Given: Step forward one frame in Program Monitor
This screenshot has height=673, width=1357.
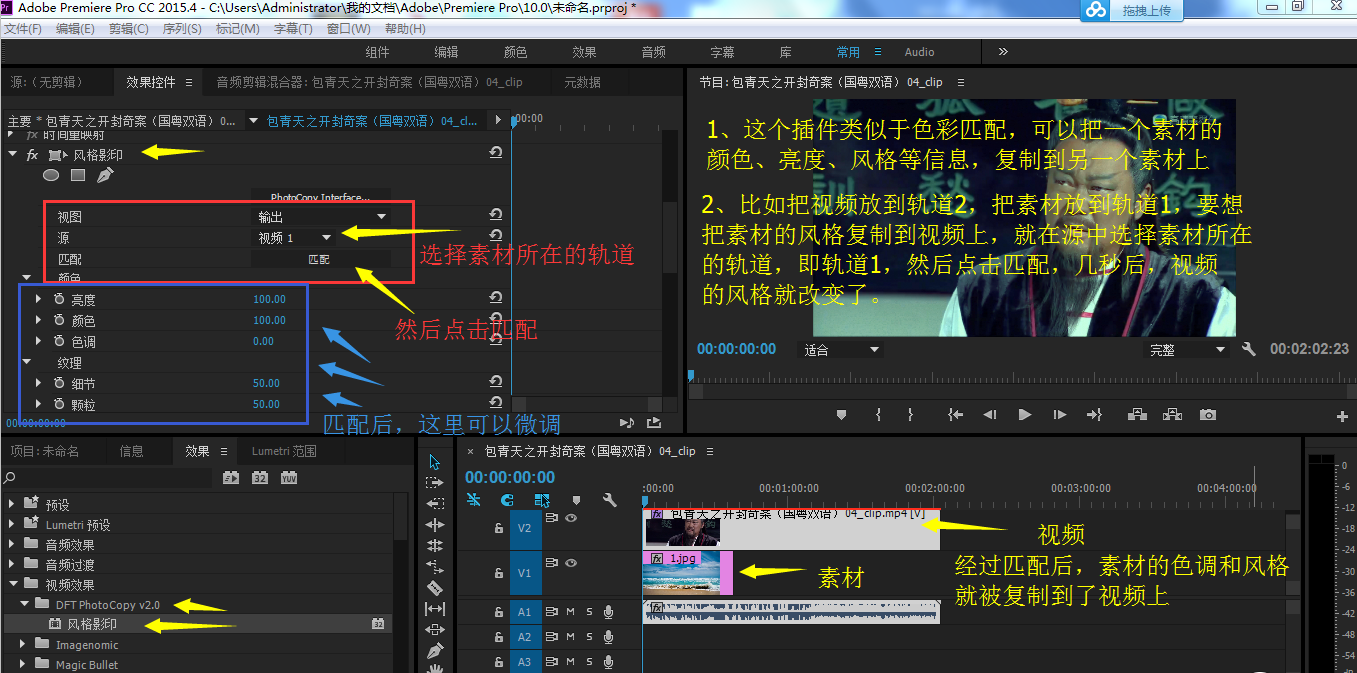Looking at the screenshot, I should (x=1060, y=415).
